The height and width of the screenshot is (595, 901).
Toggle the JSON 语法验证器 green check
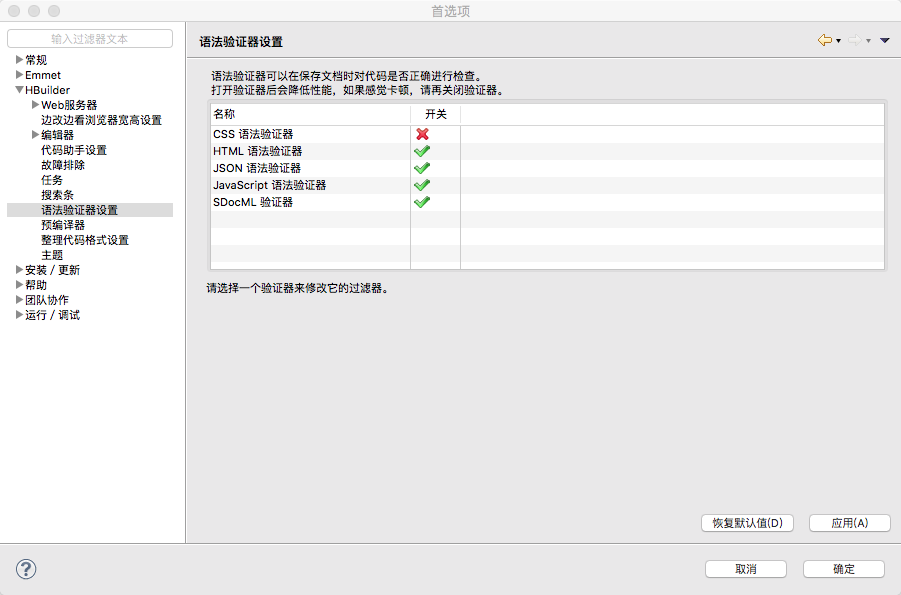422,168
